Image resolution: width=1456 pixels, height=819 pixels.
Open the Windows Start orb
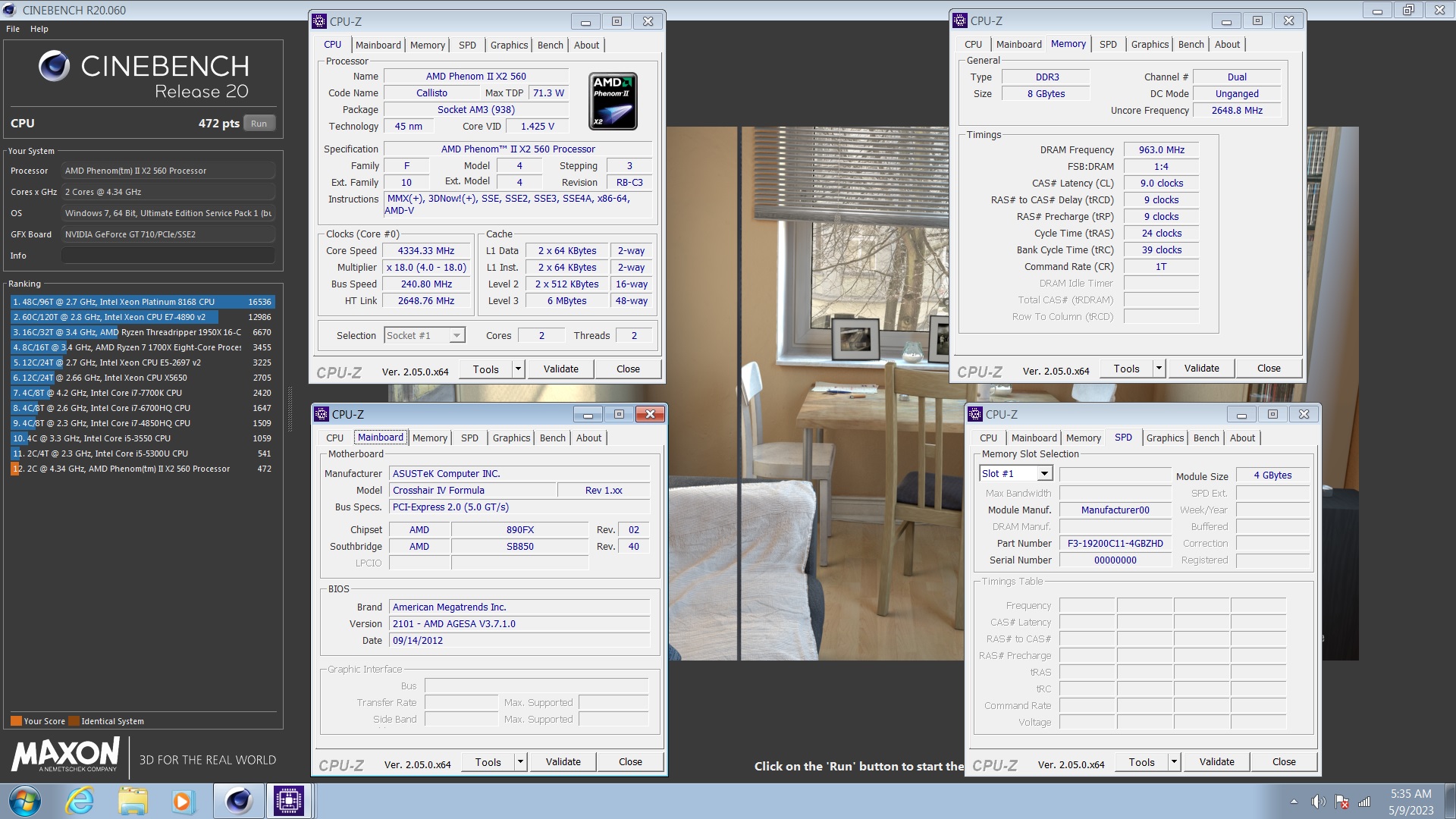pos(25,802)
